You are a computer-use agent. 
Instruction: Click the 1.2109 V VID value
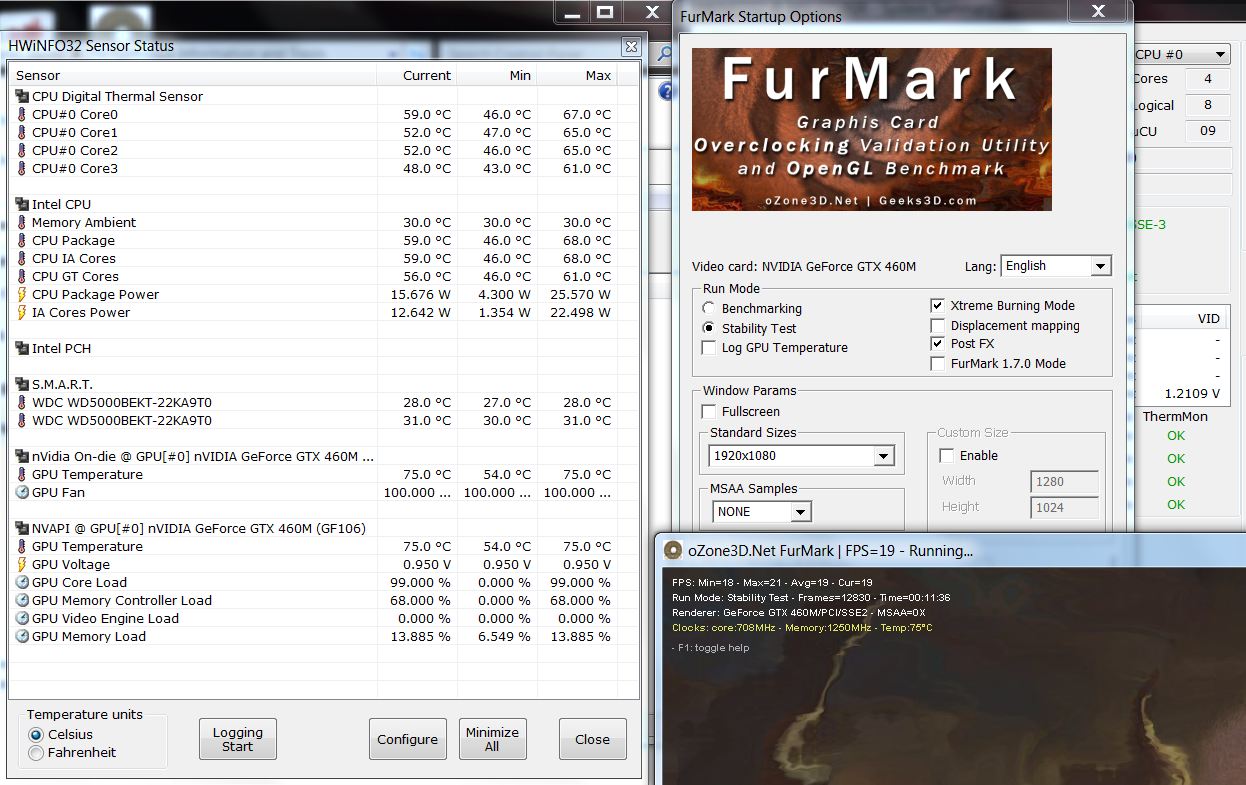(1192, 393)
